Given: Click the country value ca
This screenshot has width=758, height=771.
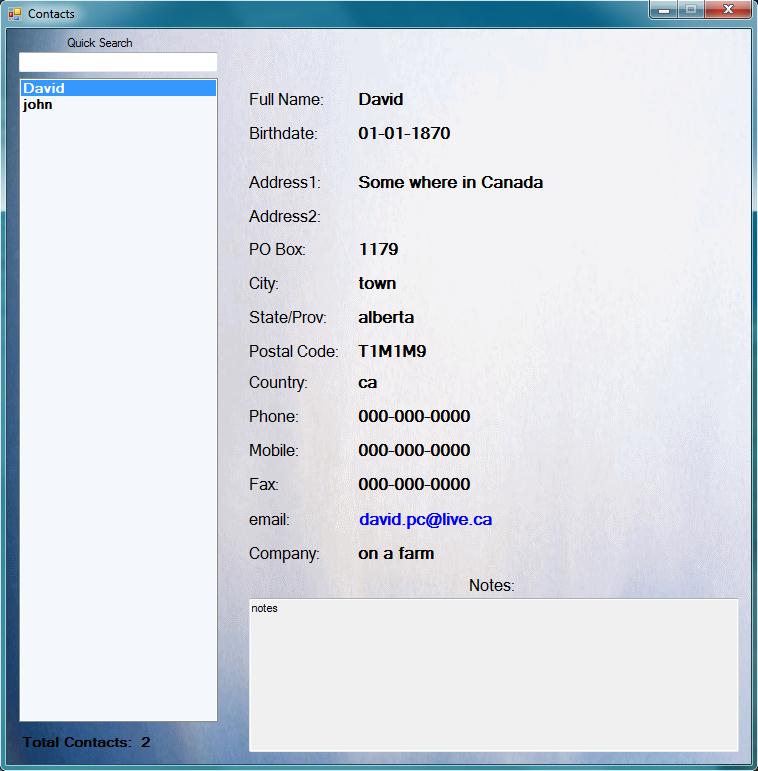Looking at the screenshot, I should (x=368, y=383).
